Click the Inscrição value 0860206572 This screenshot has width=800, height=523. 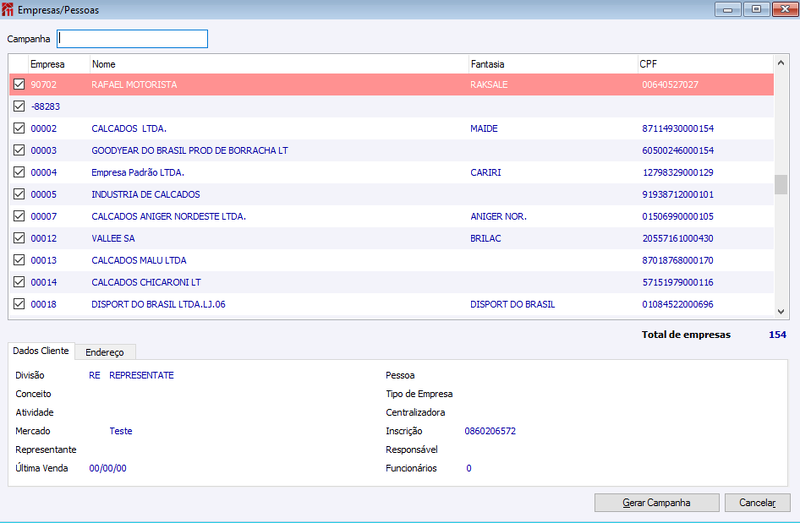[490, 431]
